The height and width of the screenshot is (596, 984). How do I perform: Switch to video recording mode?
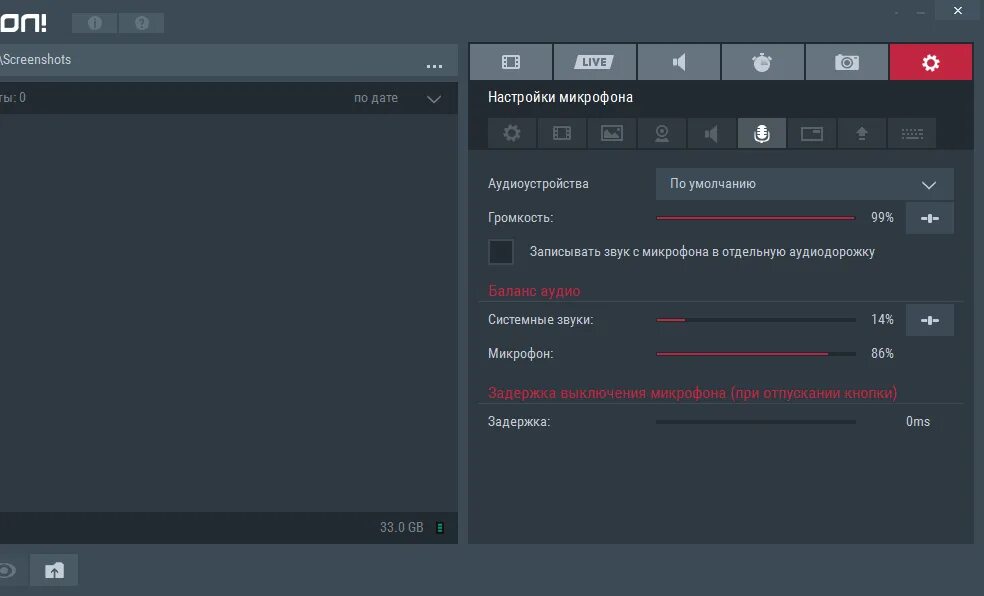coord(510,61)
